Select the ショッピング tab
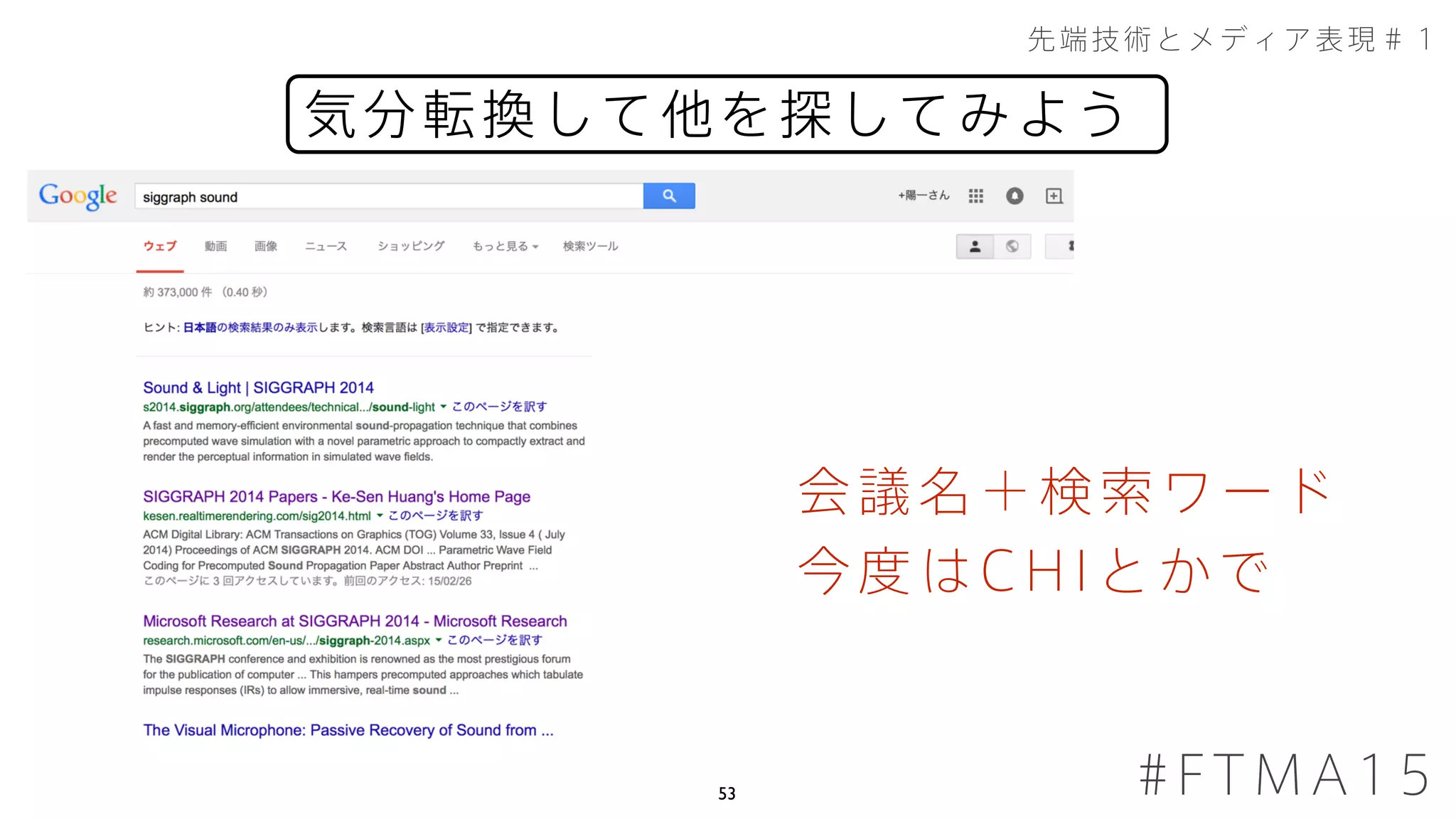The width and height of the screenshot is (1456, 819). pos(411,246)
